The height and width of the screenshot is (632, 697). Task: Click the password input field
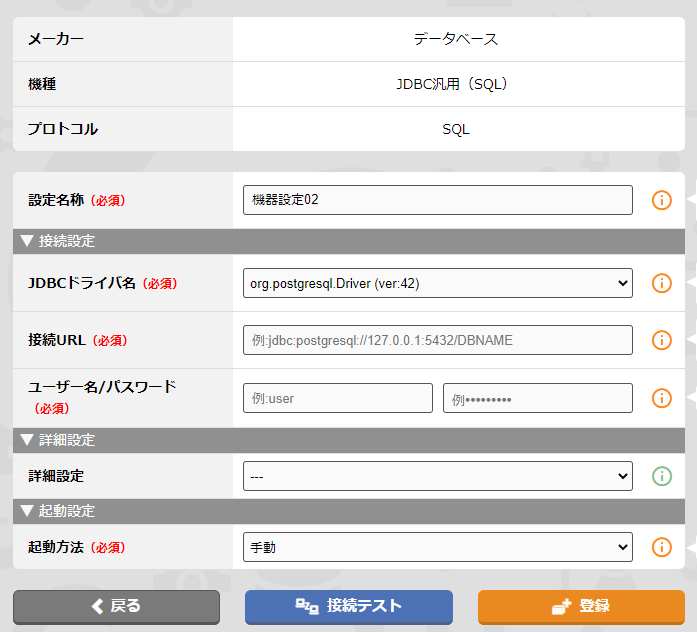pyautogui.click(x=537, y=398)
